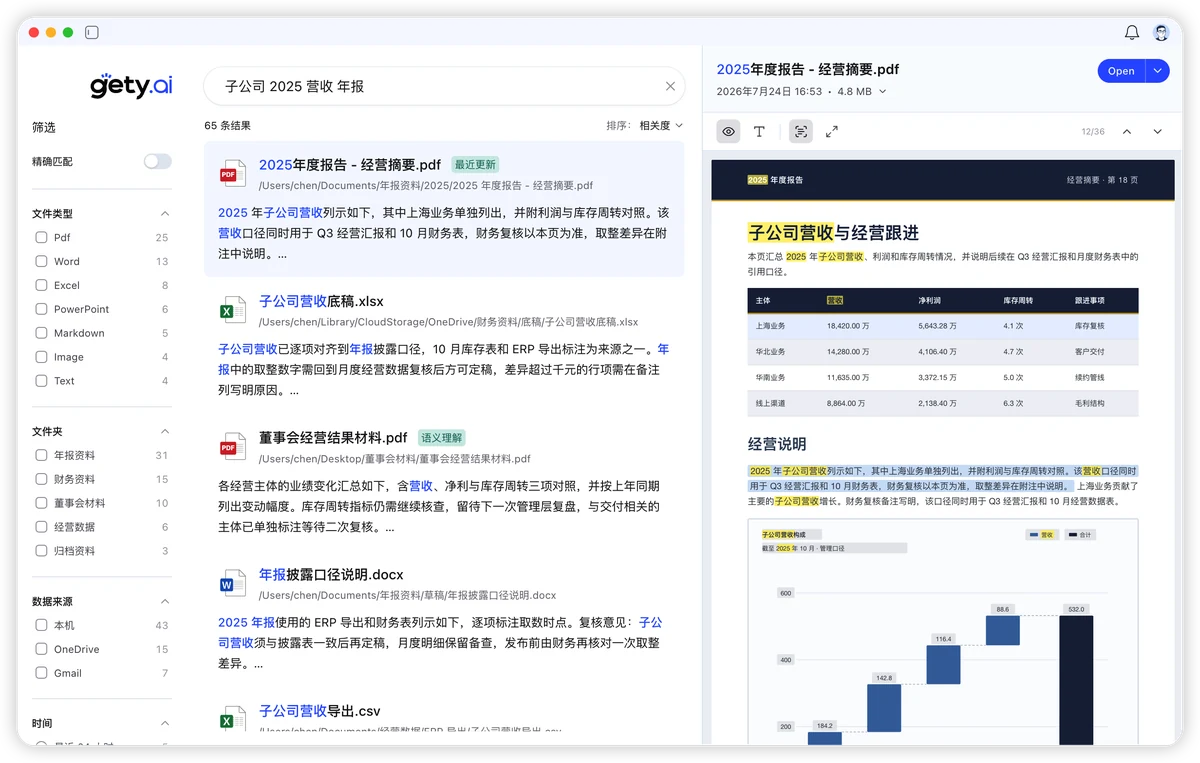Select the eye preview mode icon
The height and width of the screenshot is (763, 1200).
tap(729, 131)
